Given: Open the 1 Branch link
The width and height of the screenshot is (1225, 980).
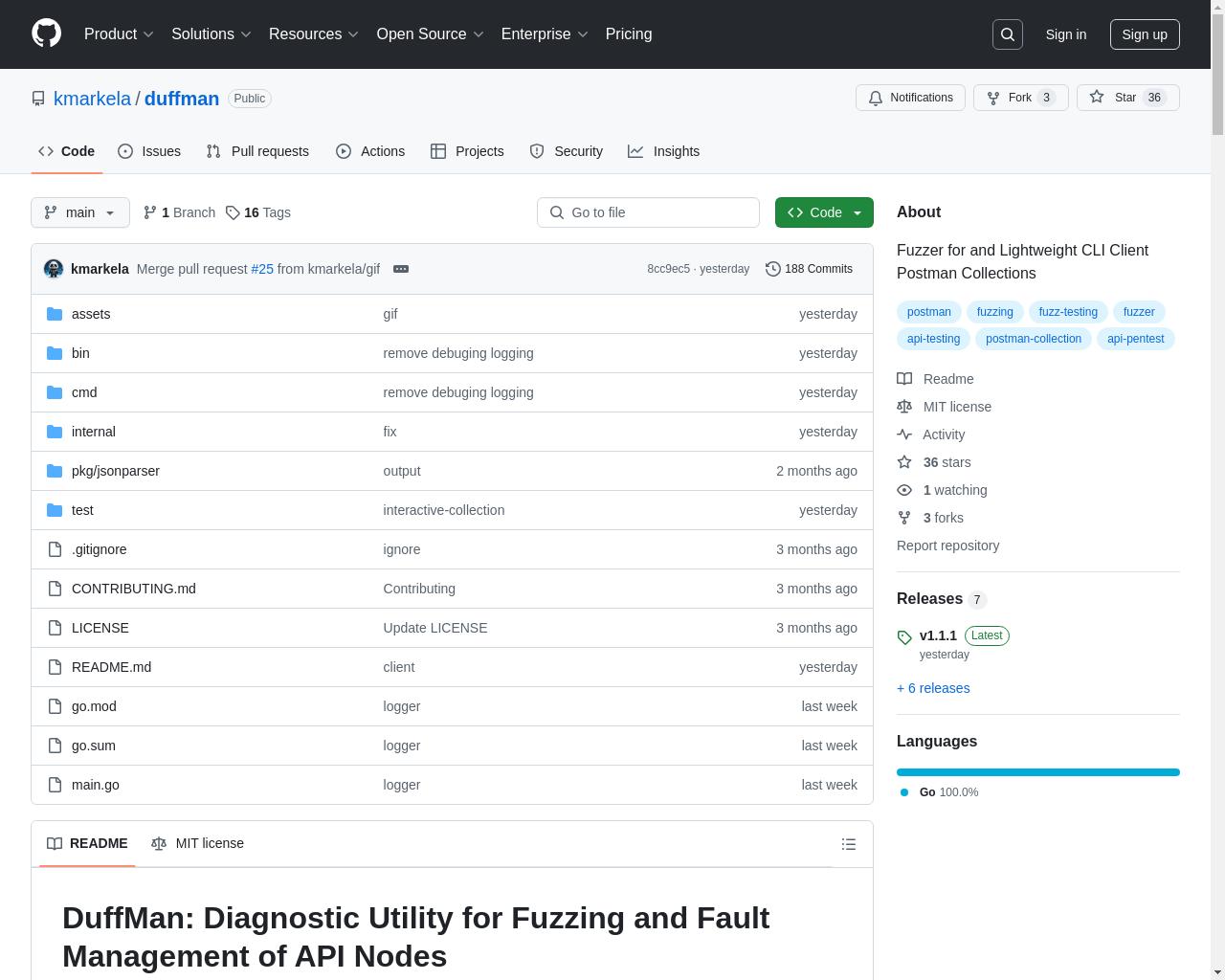Looking at the screenshot, I should (179, 212).
